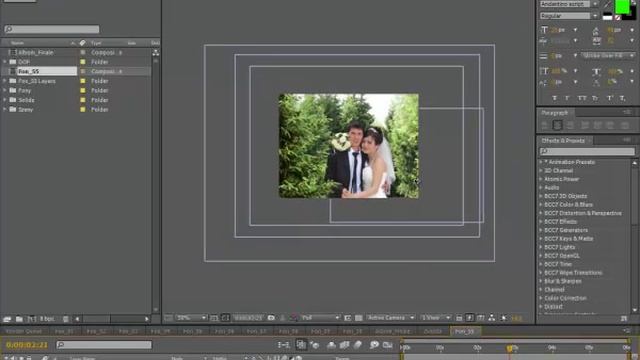640x360 pixels.
Task: Select the Album_Finale composition in Project panel
Action: [36, 53]
